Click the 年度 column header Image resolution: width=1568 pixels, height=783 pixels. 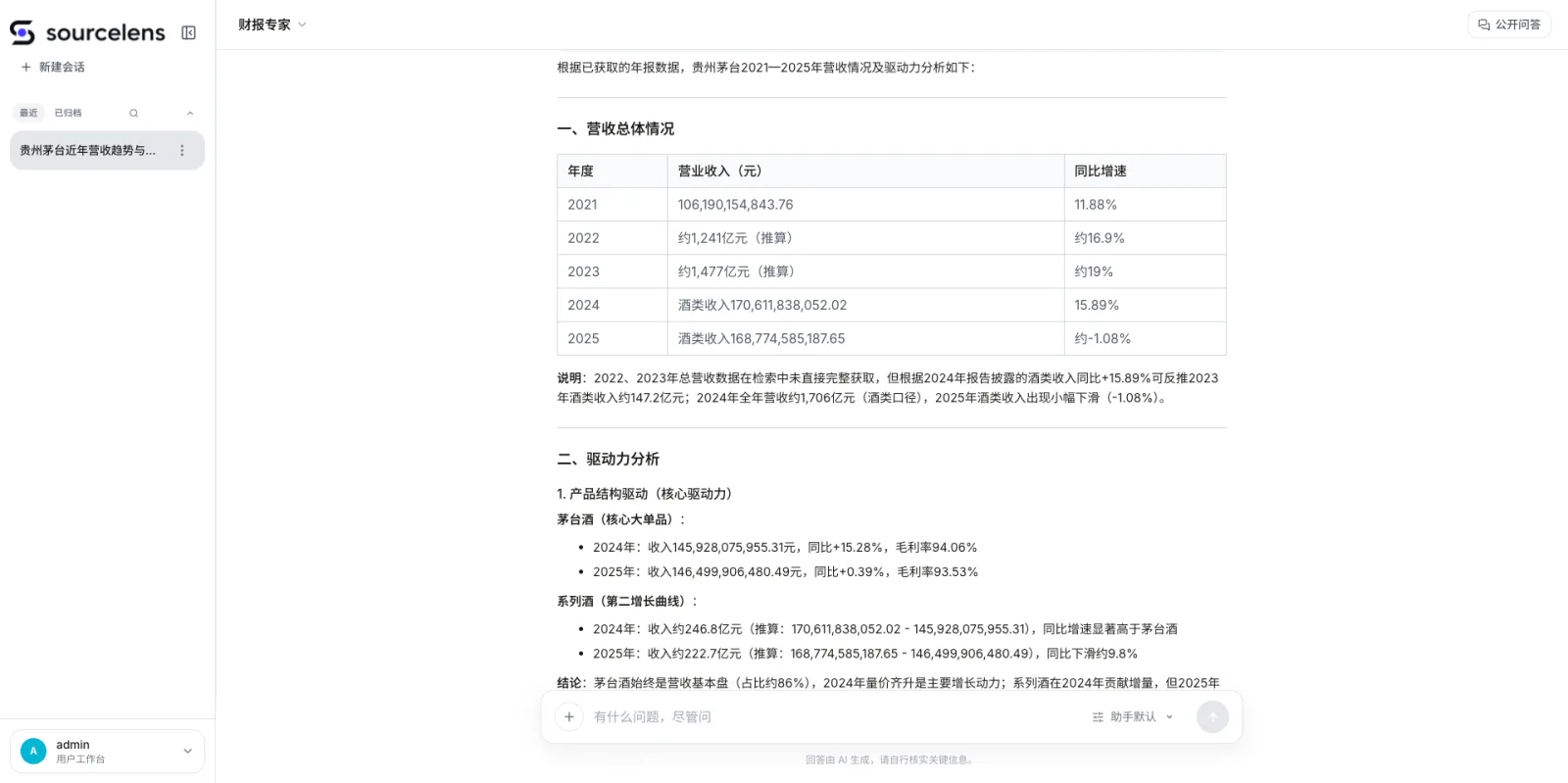(x=612, y=171)
